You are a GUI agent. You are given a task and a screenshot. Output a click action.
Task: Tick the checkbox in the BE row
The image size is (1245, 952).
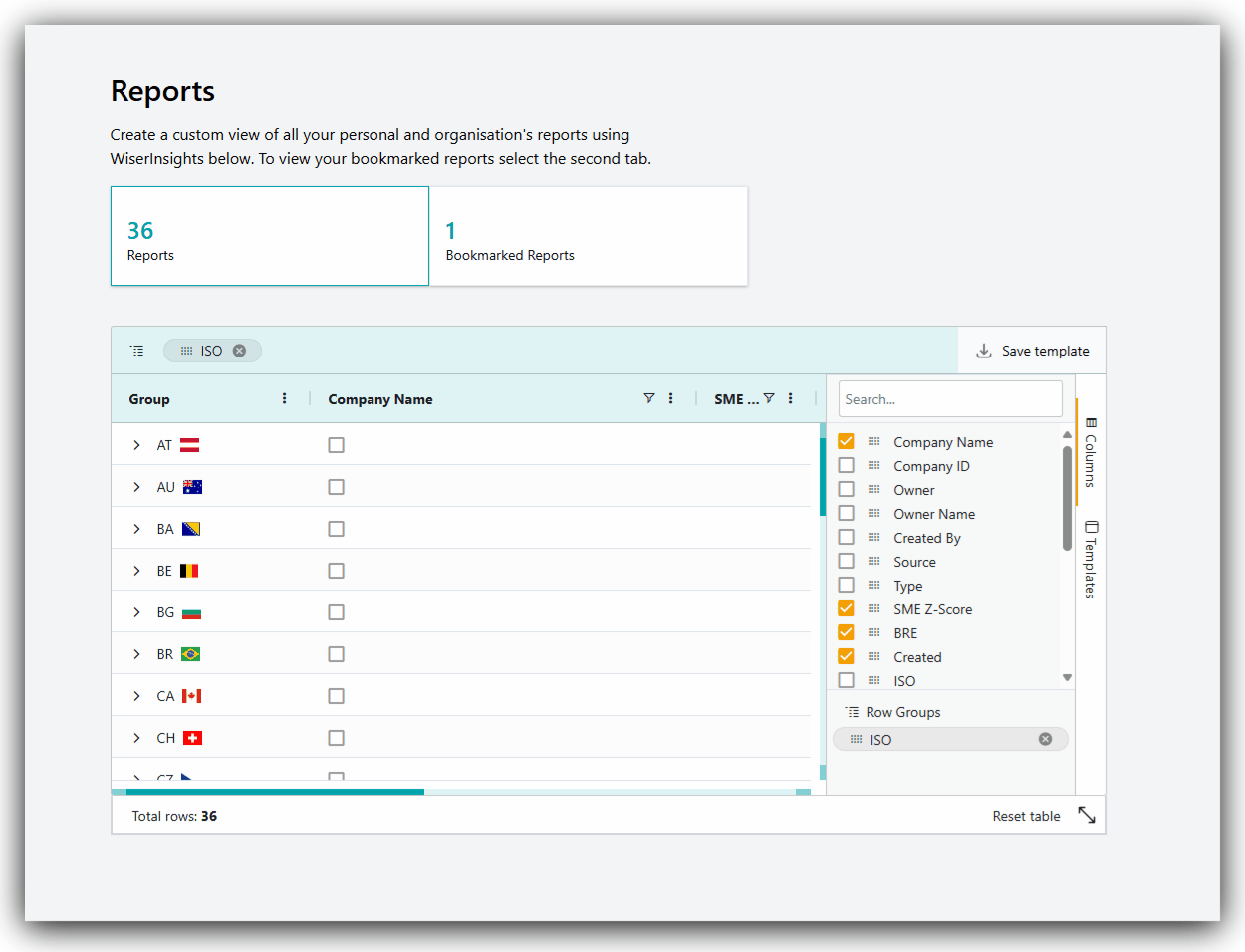coord(336,571)
